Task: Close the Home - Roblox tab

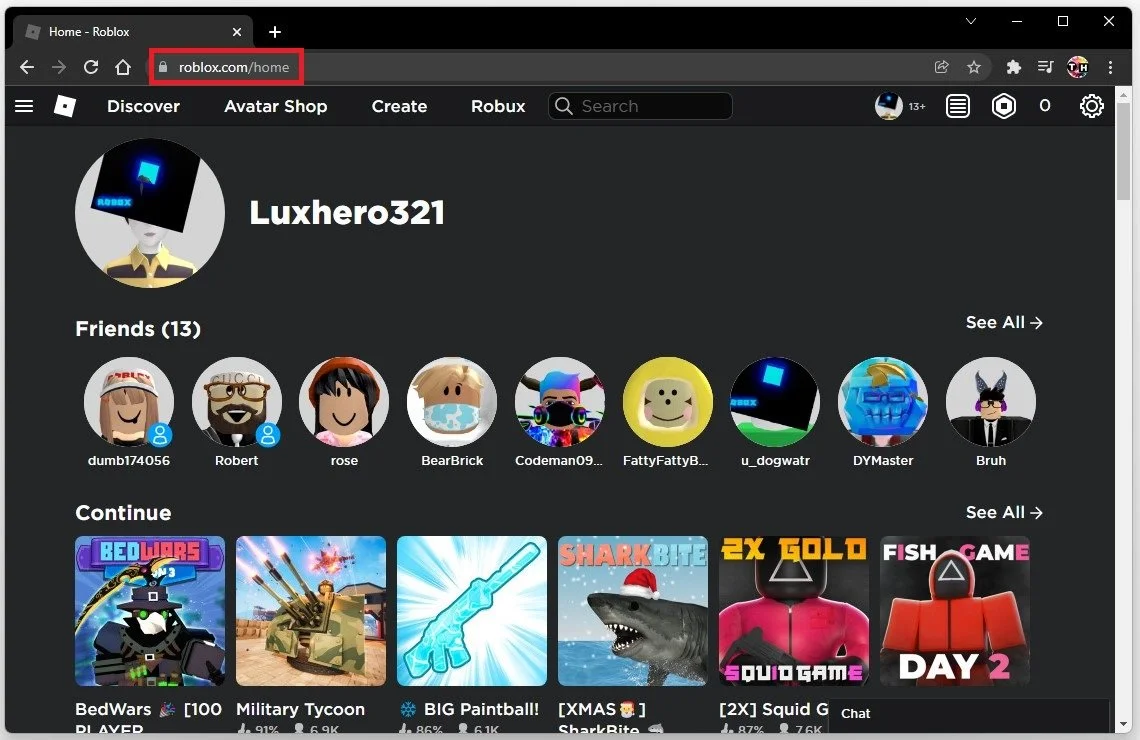Action: click(237, 32)
